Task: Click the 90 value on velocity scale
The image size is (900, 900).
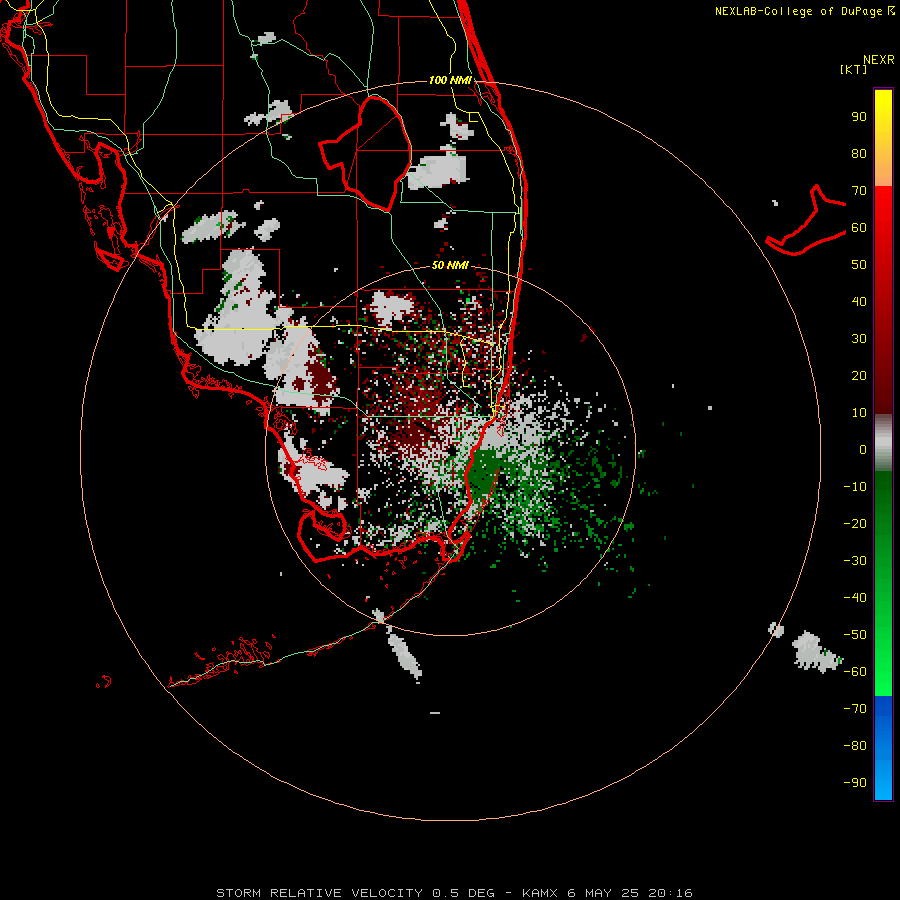Action: [859, 117]
